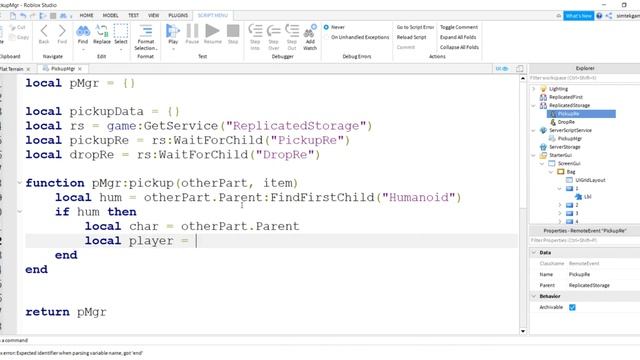Open the PLUGINS ribbon tab

pyautogui.click(x=178, y=16)
